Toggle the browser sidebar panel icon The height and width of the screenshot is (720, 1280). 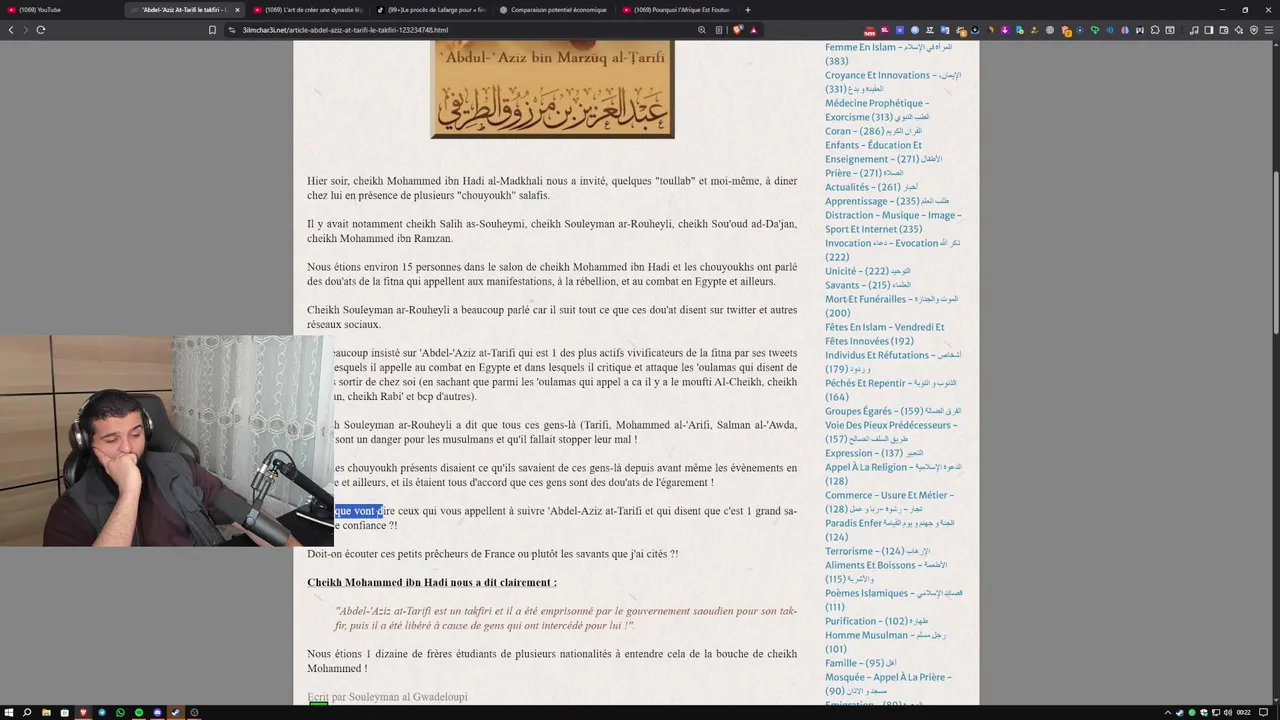pyautogui.click(x=1208, y=30)
